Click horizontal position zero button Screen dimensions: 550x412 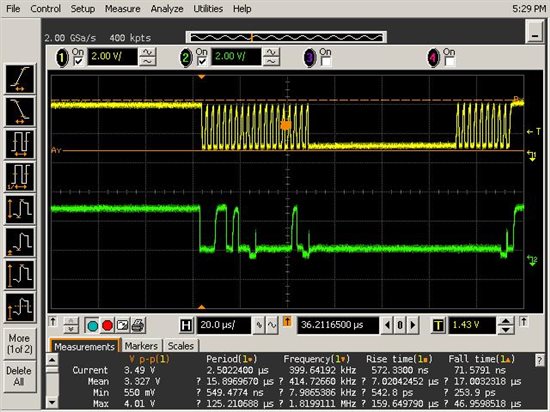coord(400,325)
